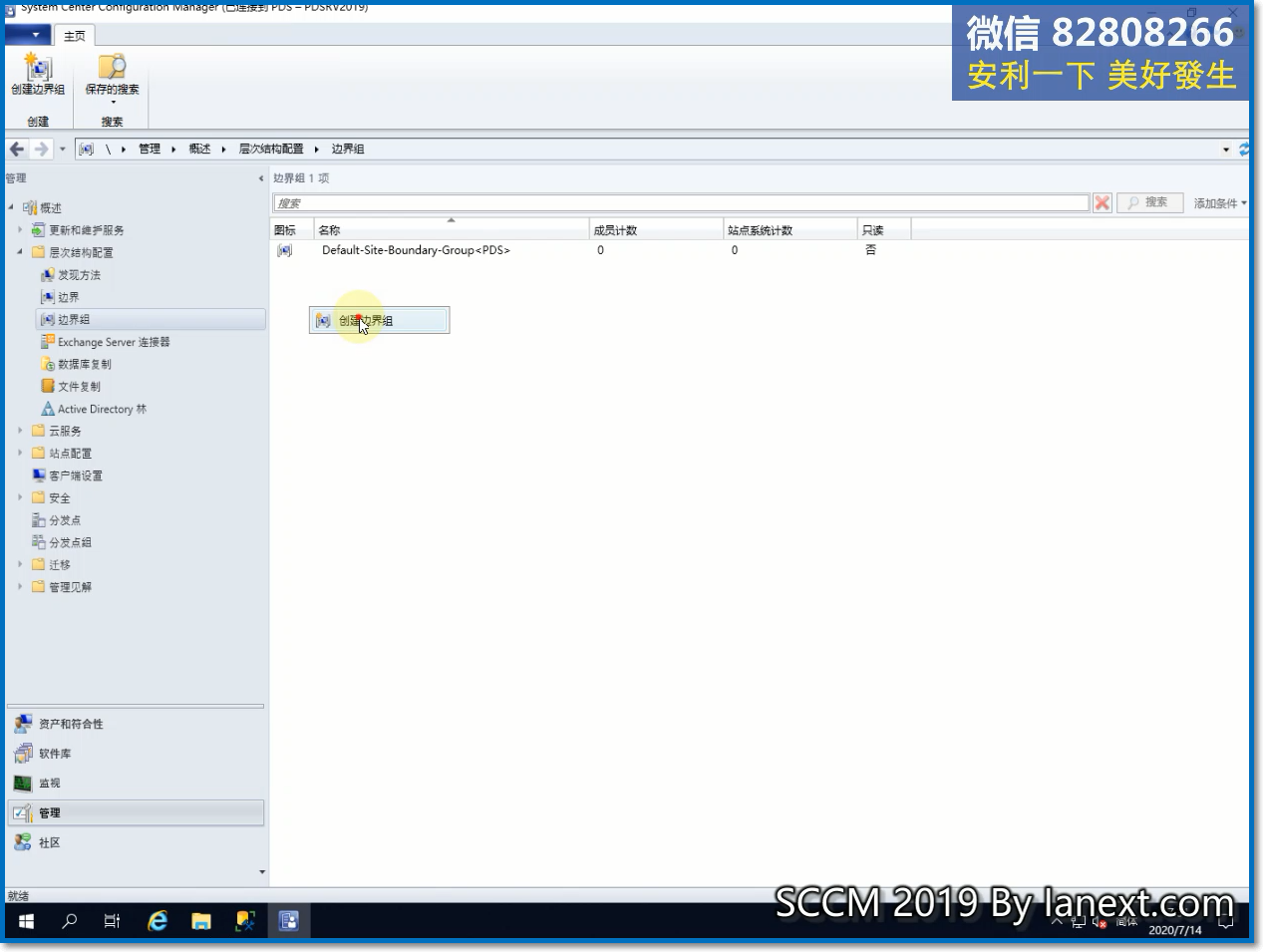Open the Saved Searches ribbon button
The width and height of the screenshot is (1263, 952).
pos(112,78)
